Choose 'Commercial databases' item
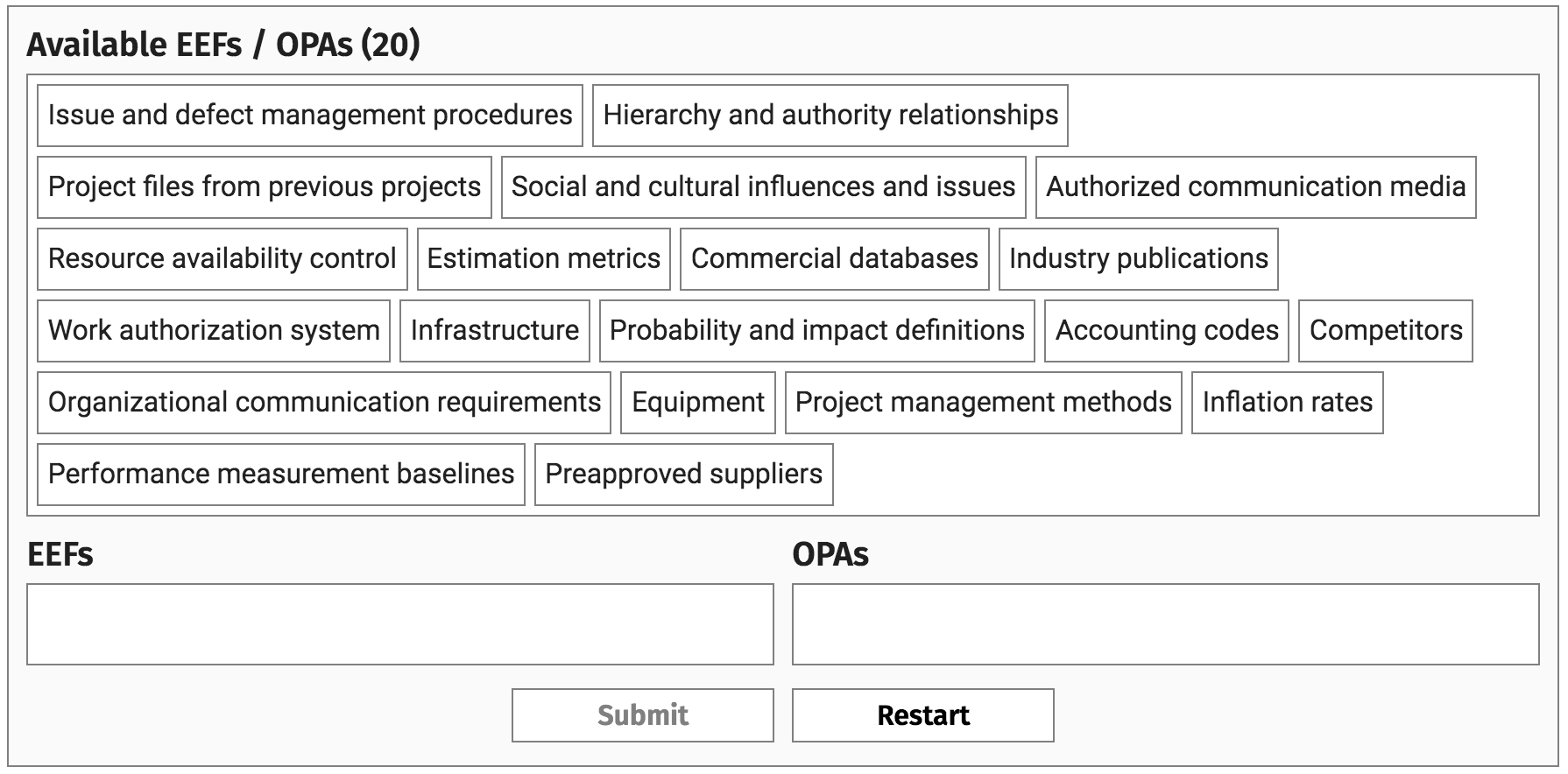 point(834,259)
